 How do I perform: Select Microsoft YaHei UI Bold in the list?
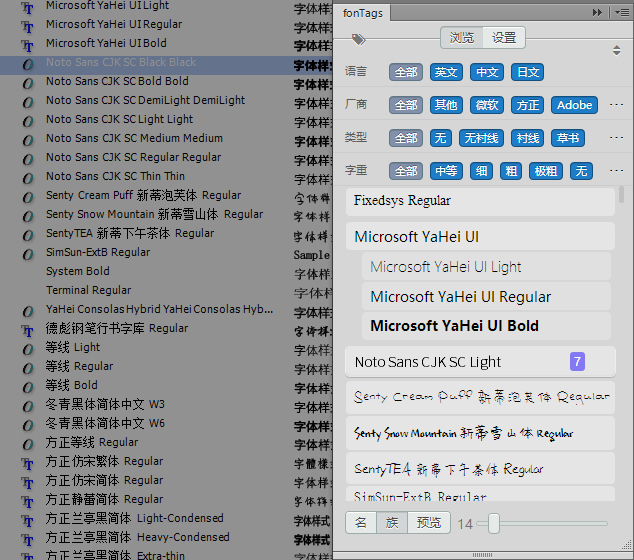pyautogui.click(x=486, y=326)
